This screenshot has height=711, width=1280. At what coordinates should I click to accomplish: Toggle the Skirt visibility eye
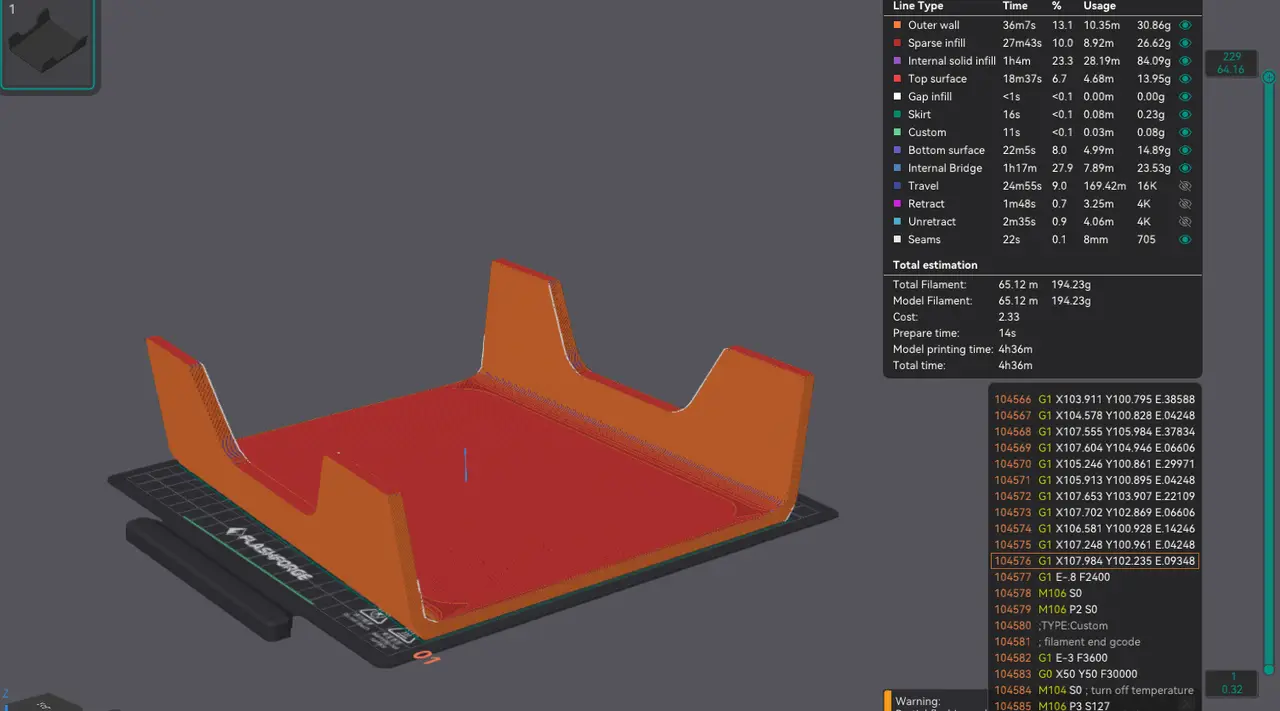pyautogui.click(x=1186, y=114)
